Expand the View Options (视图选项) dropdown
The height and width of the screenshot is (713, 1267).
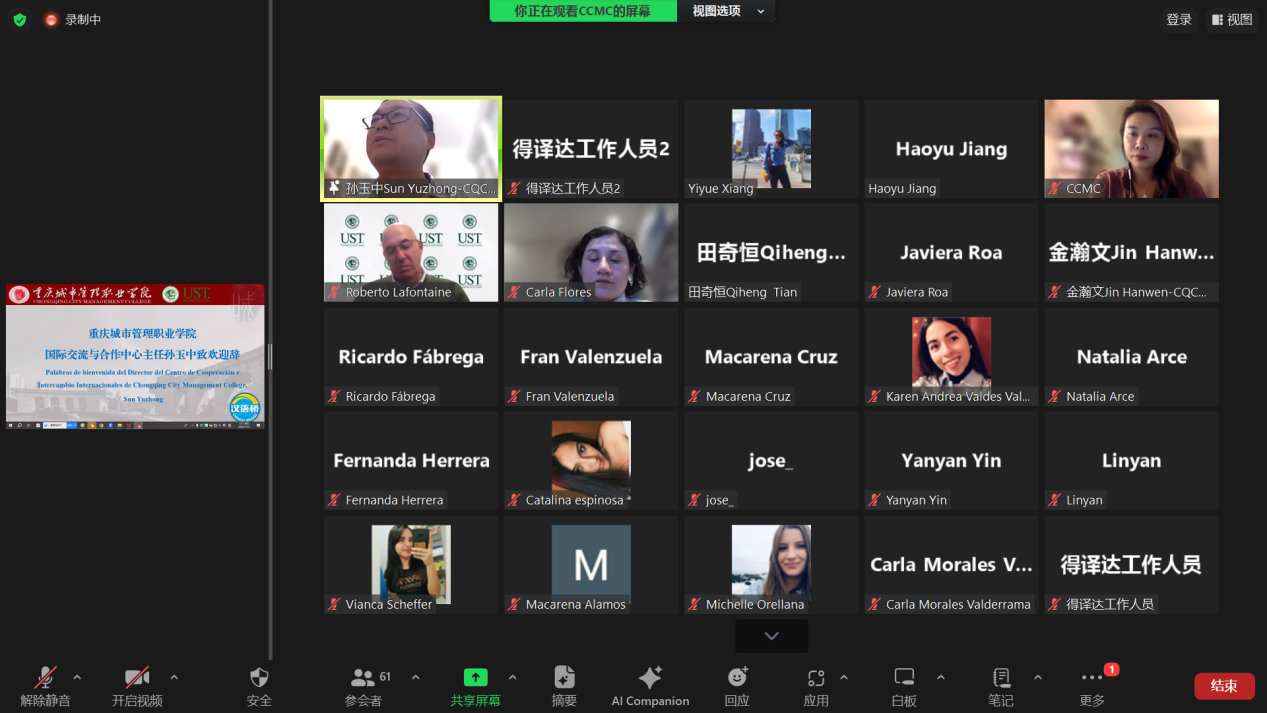point(728,11)
